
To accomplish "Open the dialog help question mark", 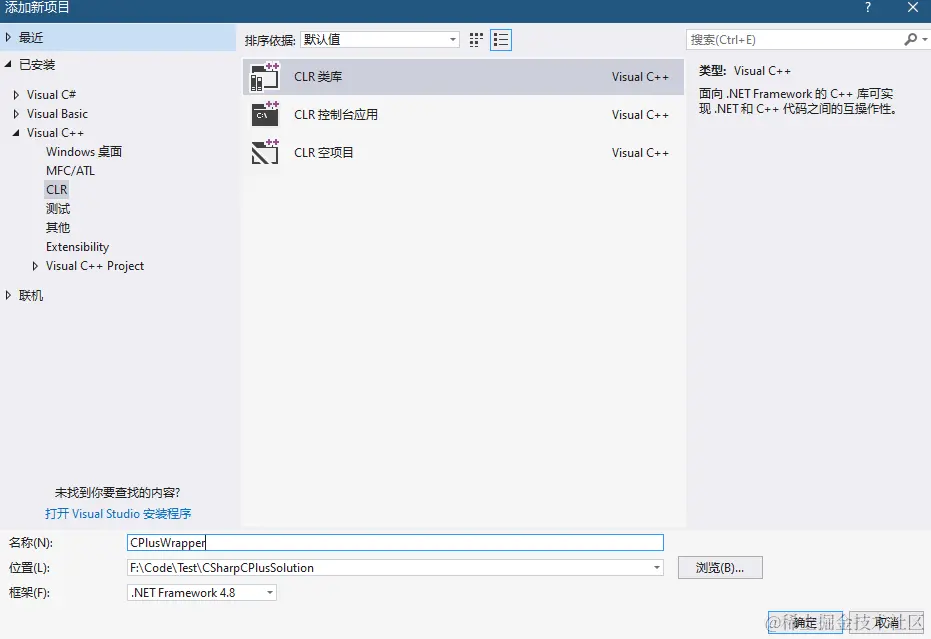I will click(x=867, y=7).
